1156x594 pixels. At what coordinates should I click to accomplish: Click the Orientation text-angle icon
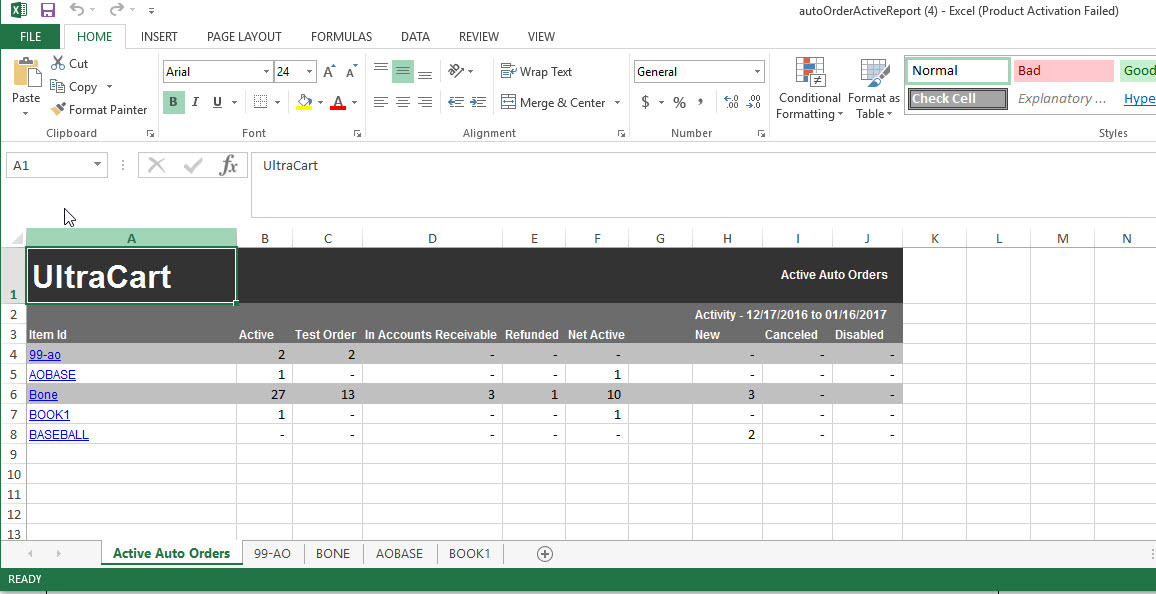click(x=456, y=71)
